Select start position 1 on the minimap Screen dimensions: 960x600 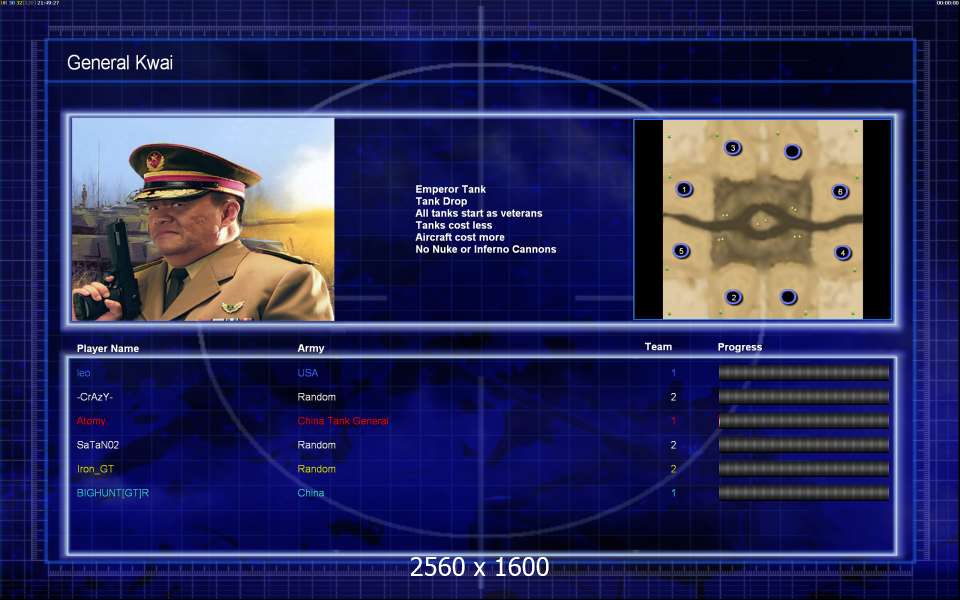[x=684, y=189]
